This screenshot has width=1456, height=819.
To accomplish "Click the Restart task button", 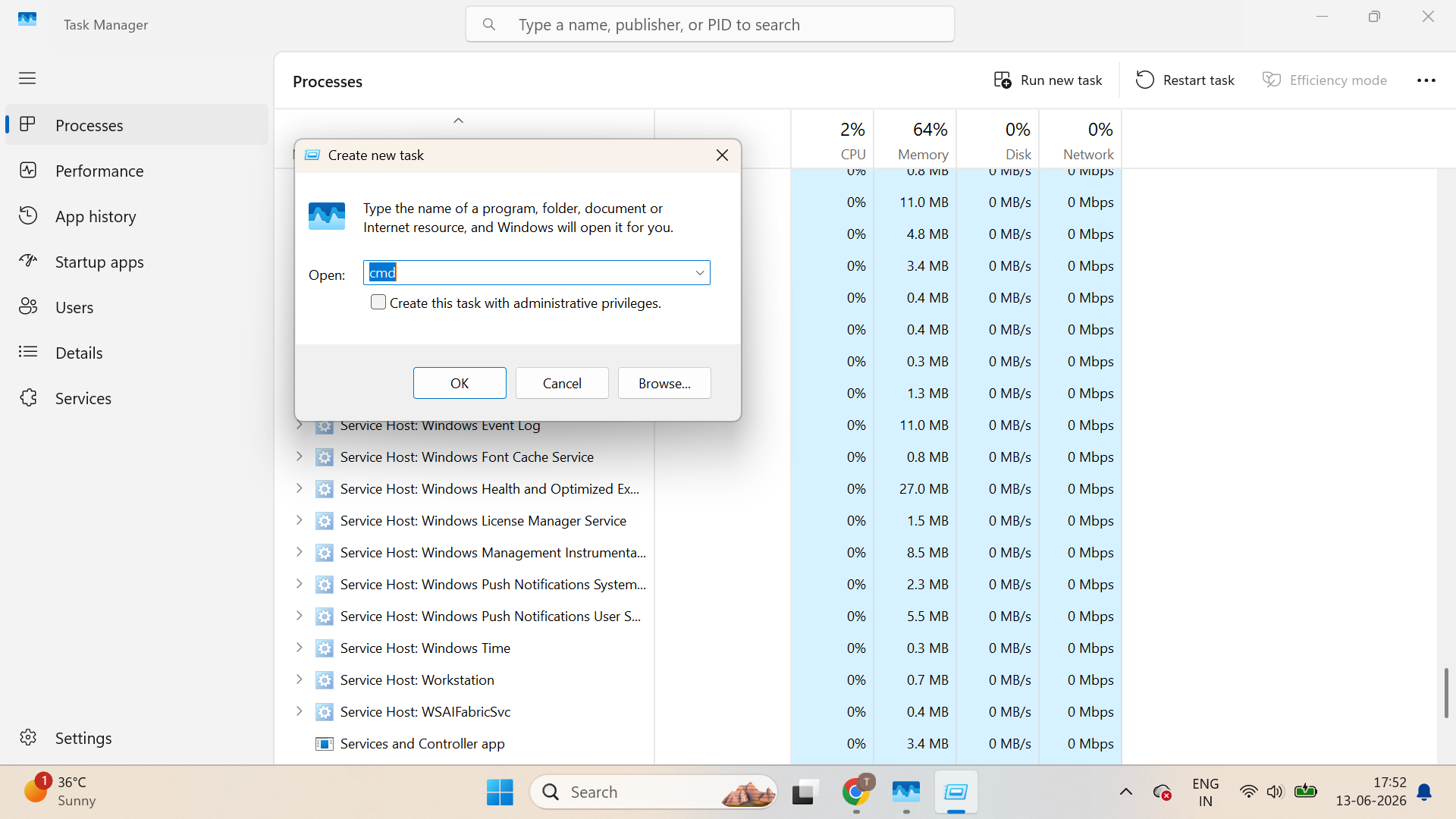I will click(x=1185, y=80).
